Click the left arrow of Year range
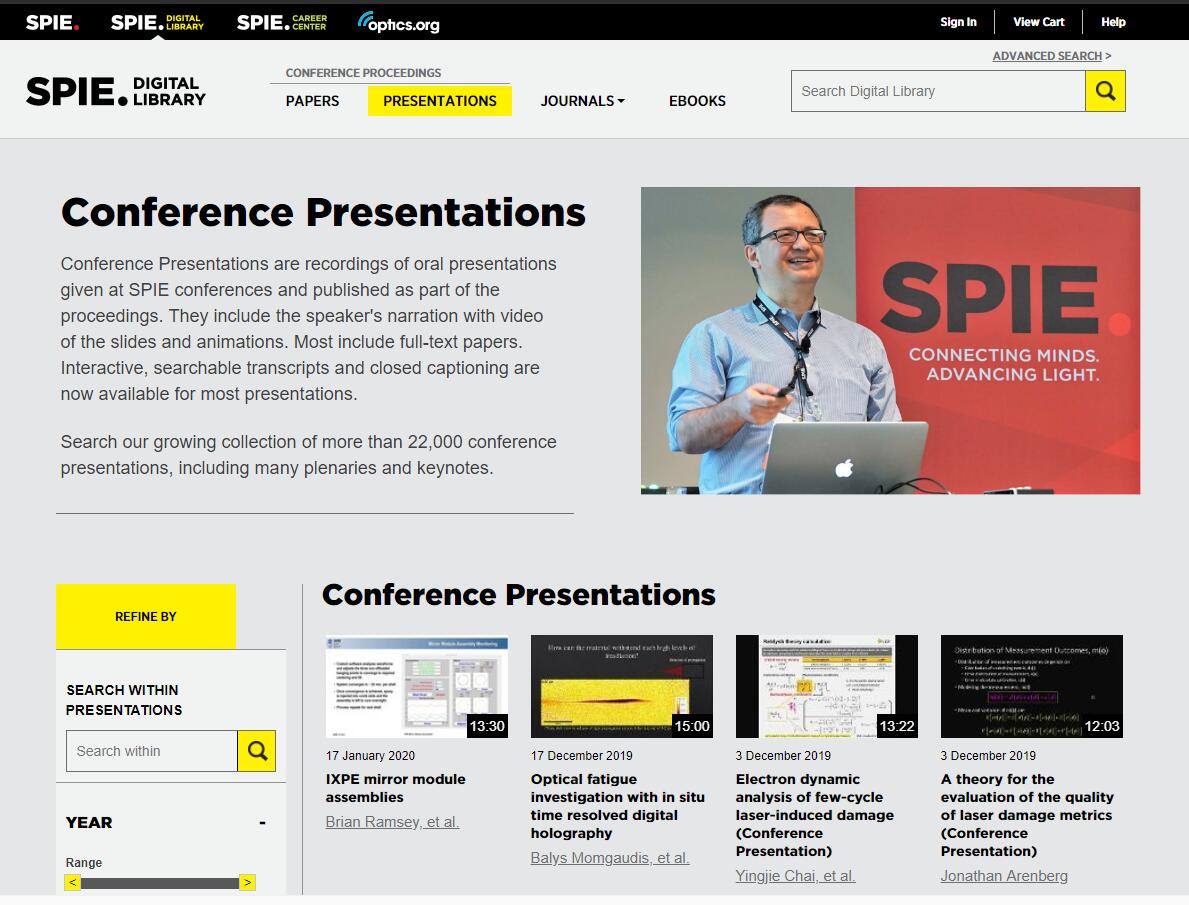The width and height of the screenshot is (1189, 905). [x=72, y=882]
